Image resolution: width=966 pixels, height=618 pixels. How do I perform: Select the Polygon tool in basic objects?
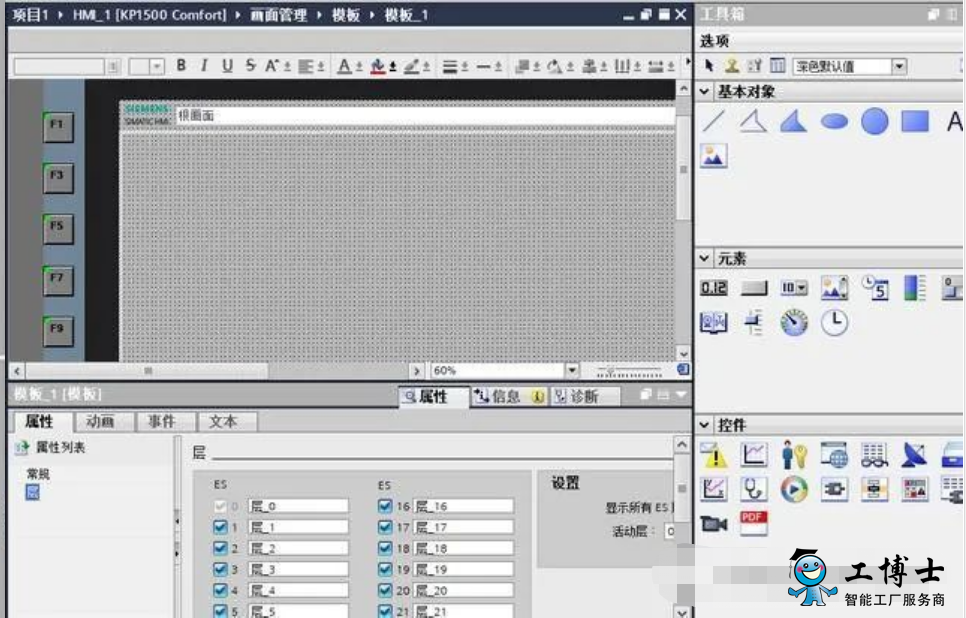pyautogui.click(x=794, y=121)
